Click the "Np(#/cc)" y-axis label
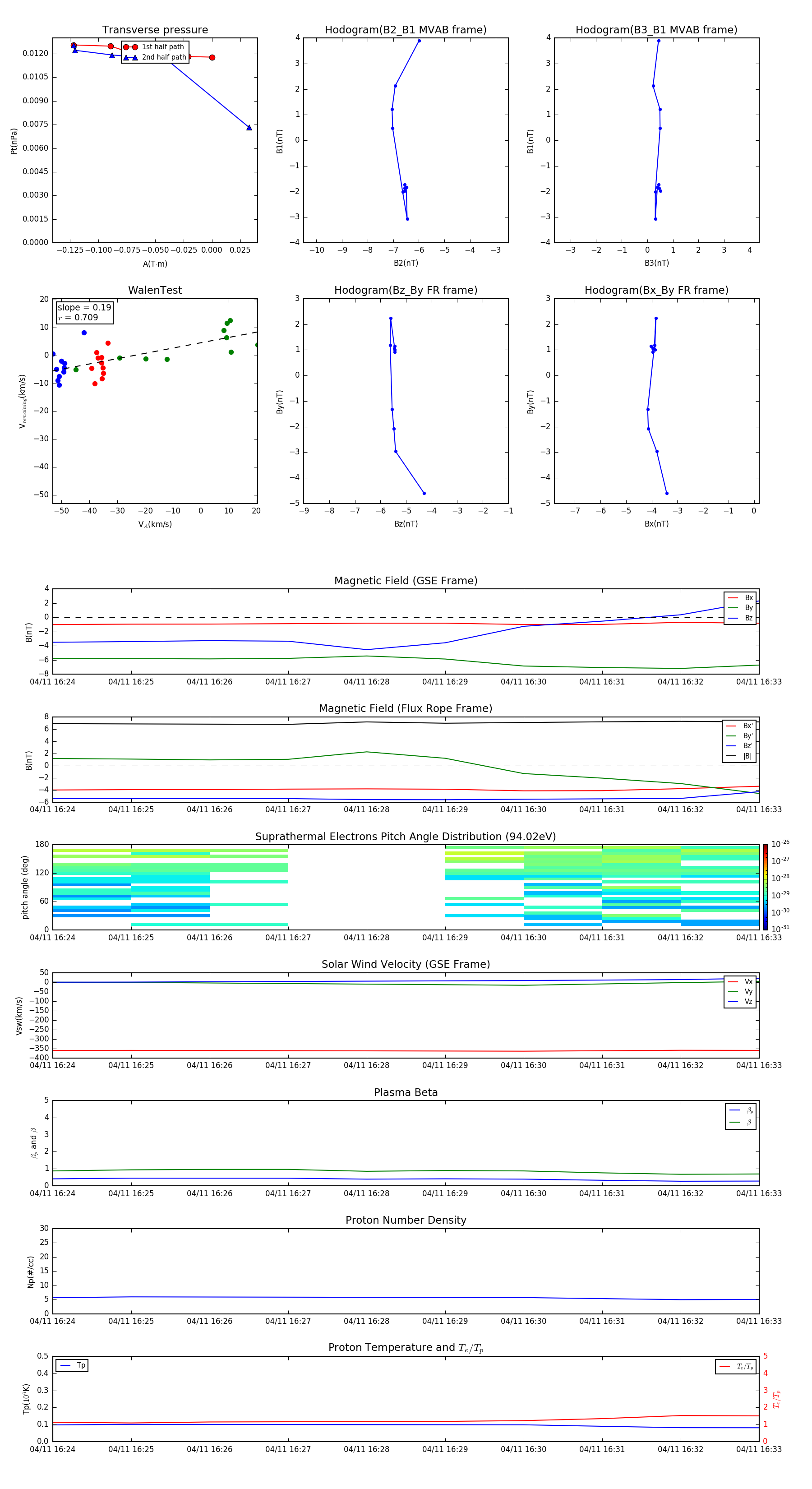The image size is (812, 1489). point(31,1271)
